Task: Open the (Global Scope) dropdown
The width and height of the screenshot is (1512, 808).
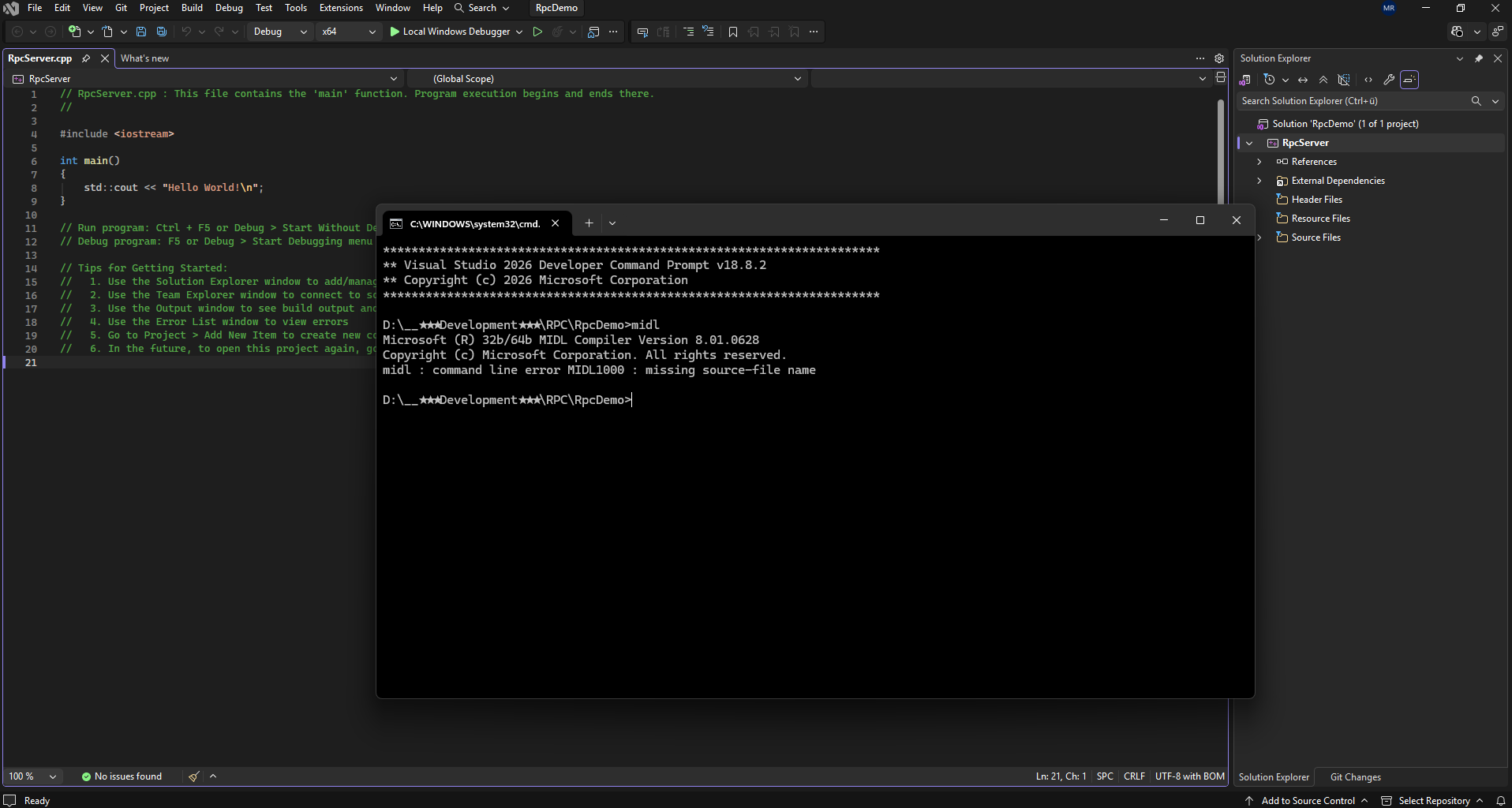Action: [x=608, y=79]
